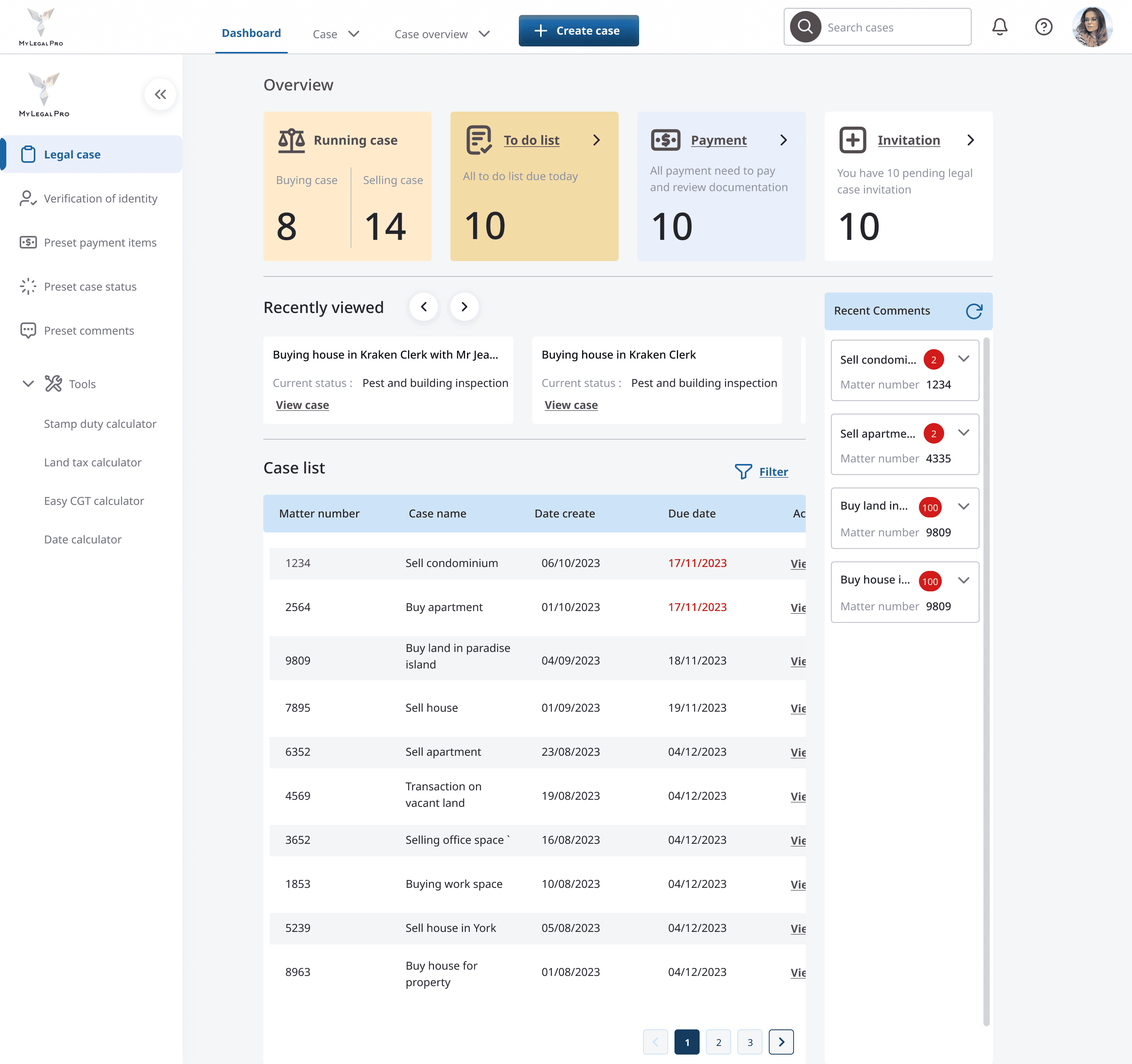Show previous recently viewed cases

424,307
